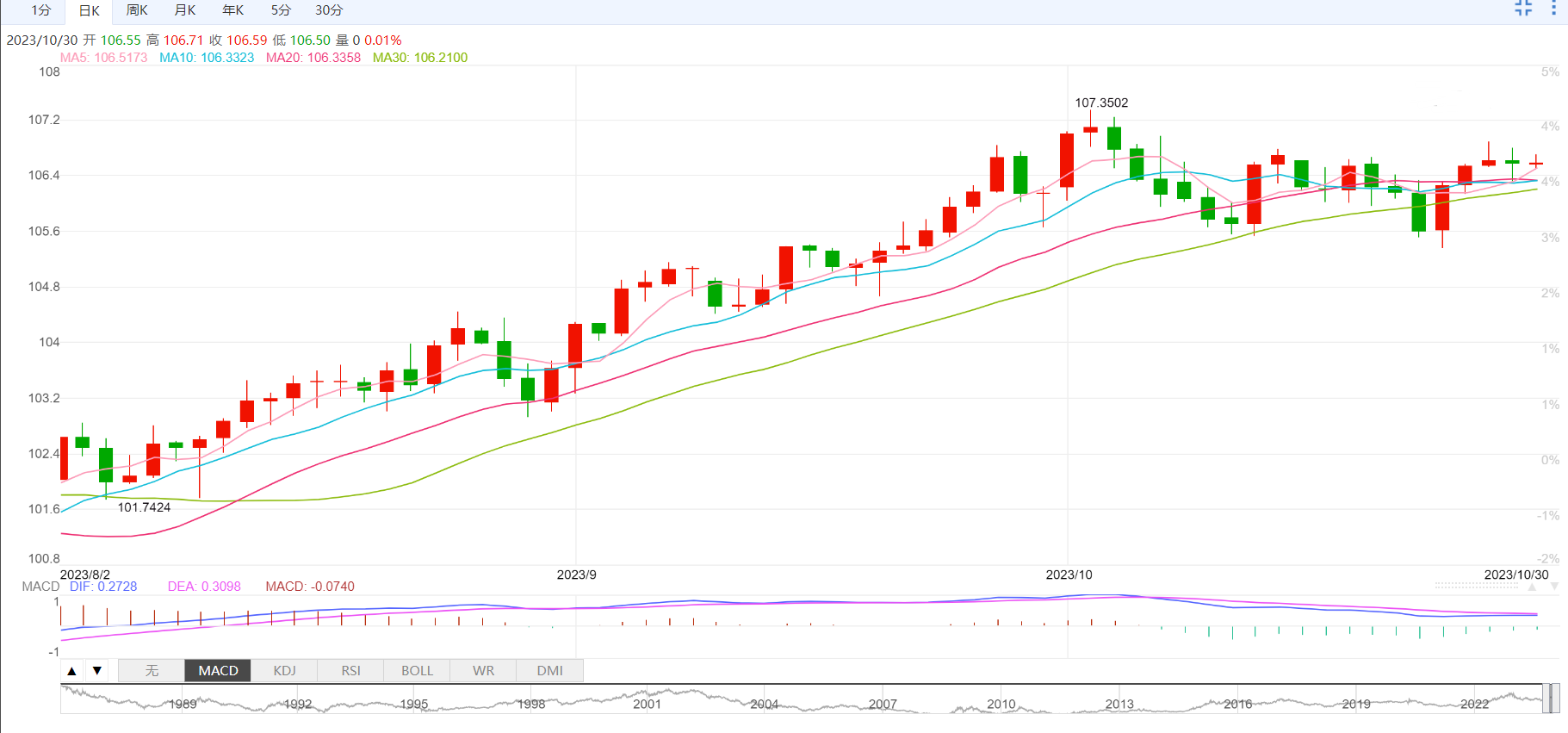Click 2010 on the overview timeline
1568x733 pixels.
click(x=1001, y=704)
